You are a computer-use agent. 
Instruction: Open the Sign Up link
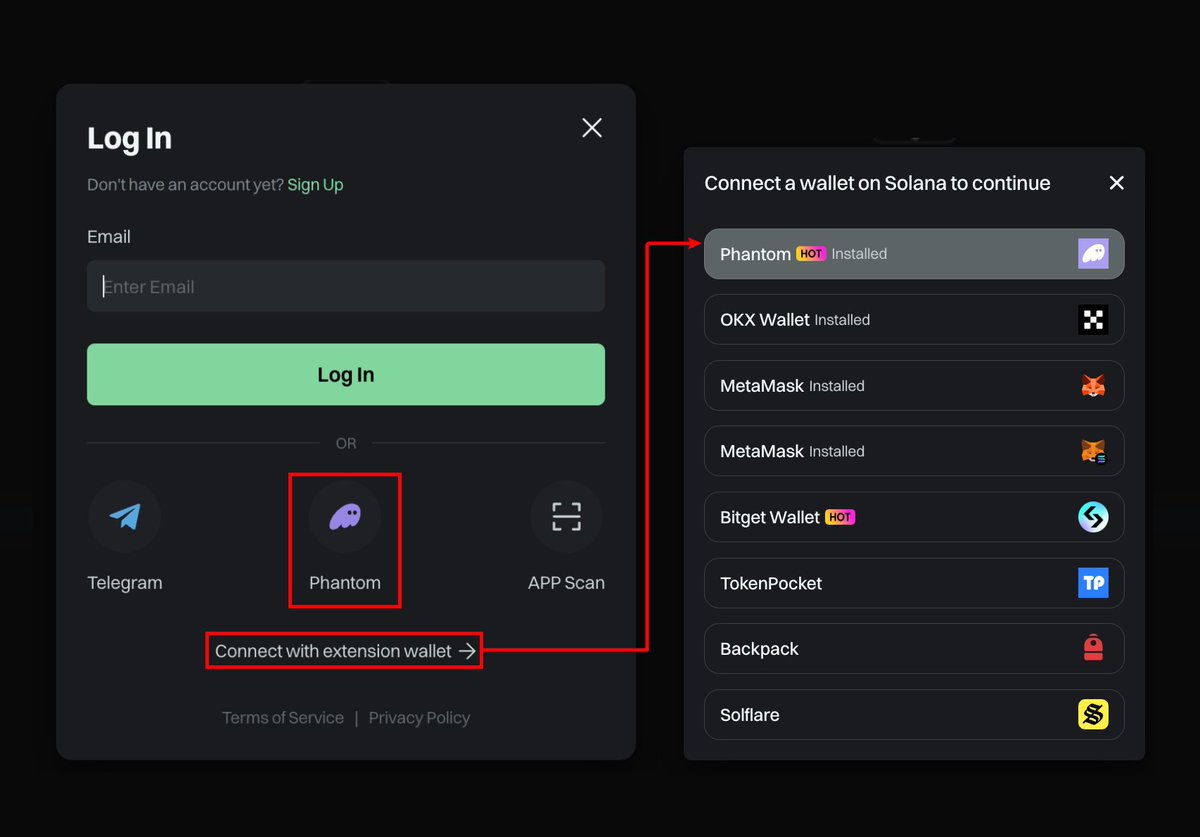point(315,185)
